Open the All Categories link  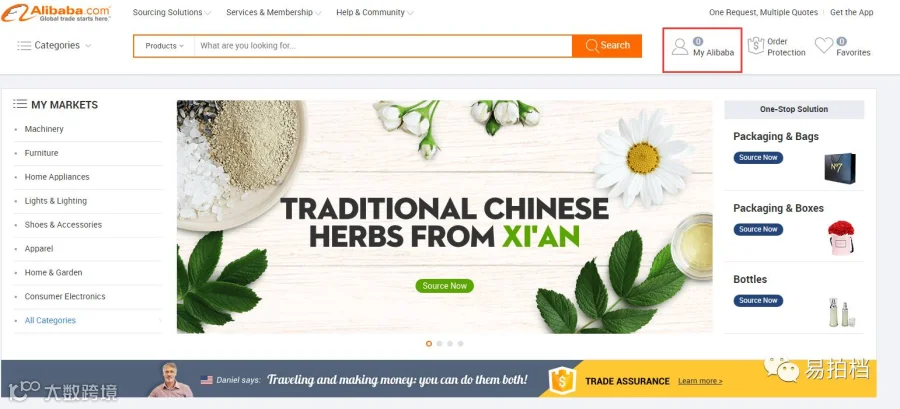(50, 320)
